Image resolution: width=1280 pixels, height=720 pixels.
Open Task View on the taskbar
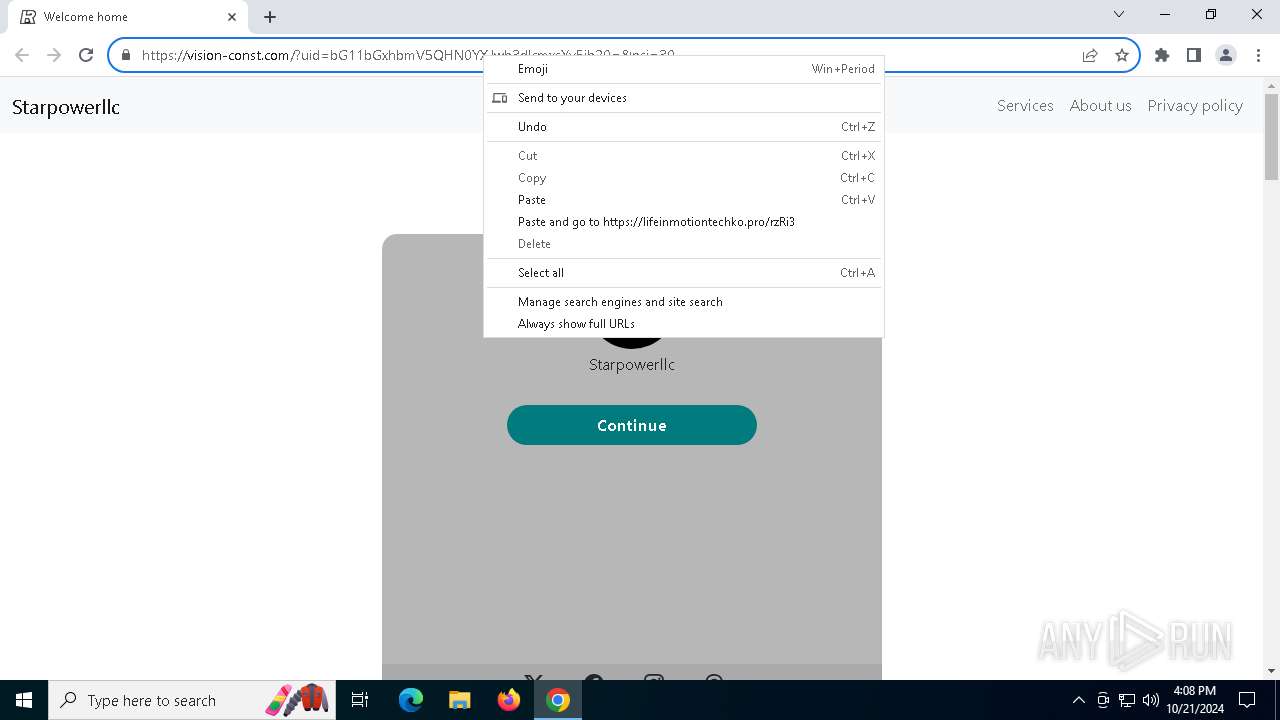click(x=360, y=700)
